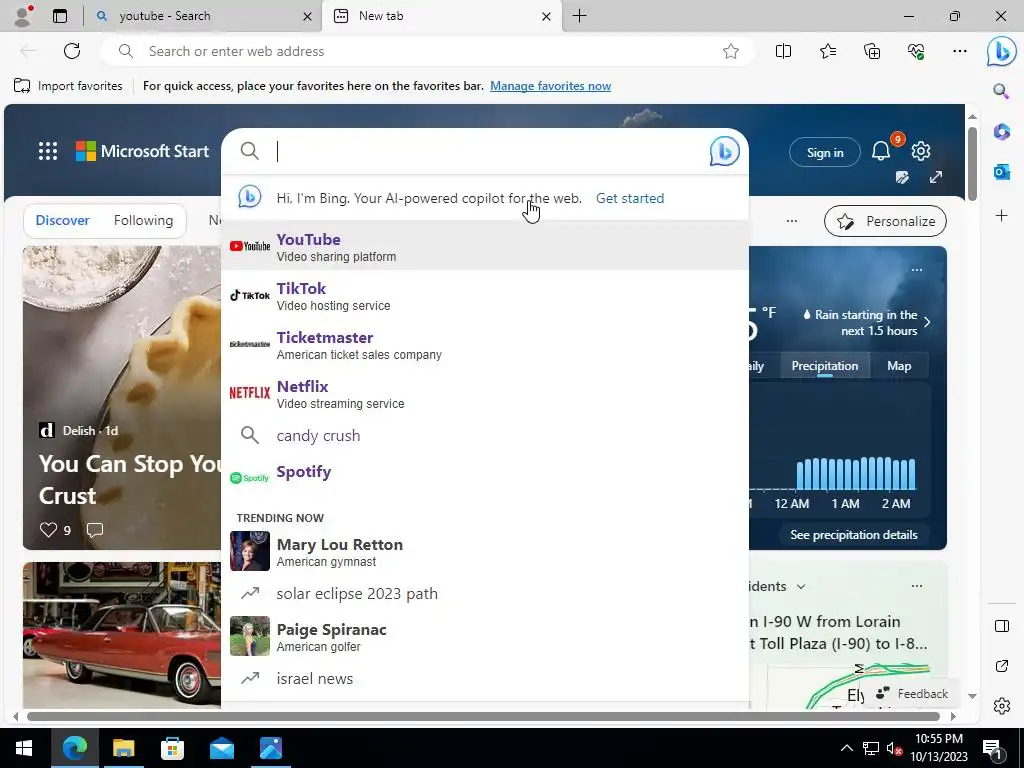
Task: Open the weather card options ellipsis
Action: 917,270
